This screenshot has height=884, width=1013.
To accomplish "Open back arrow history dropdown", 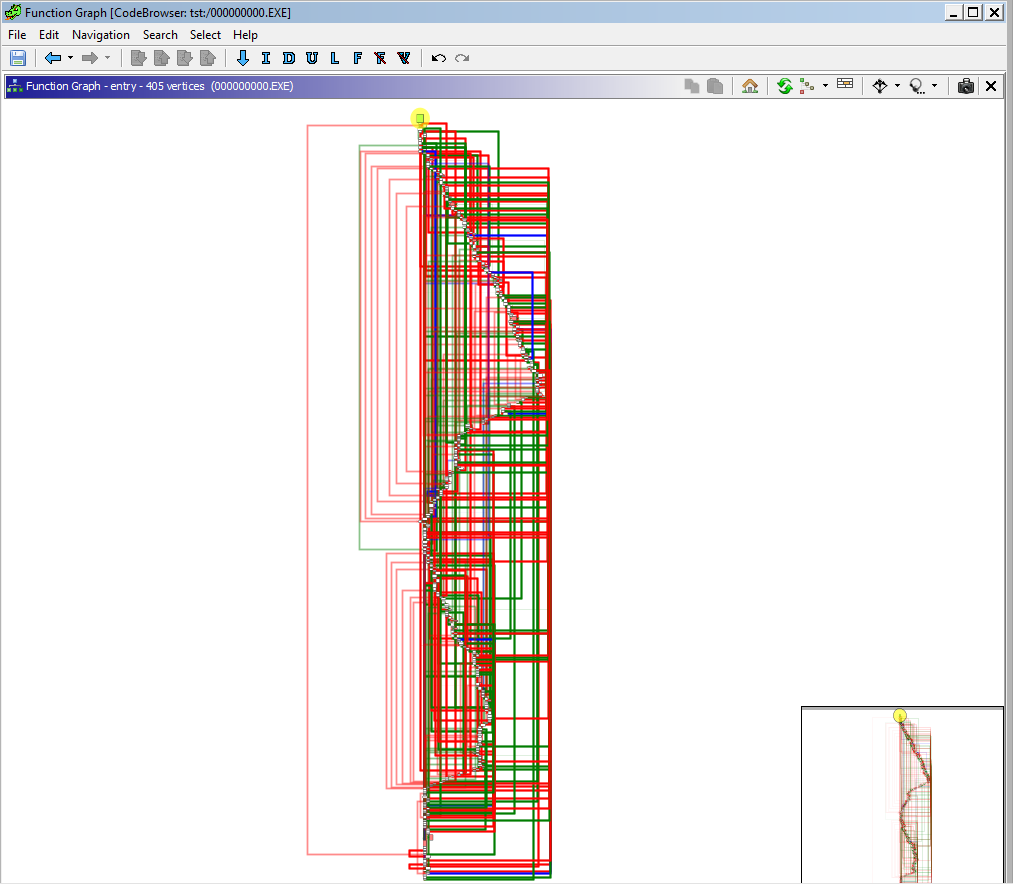I will (70, 58).
